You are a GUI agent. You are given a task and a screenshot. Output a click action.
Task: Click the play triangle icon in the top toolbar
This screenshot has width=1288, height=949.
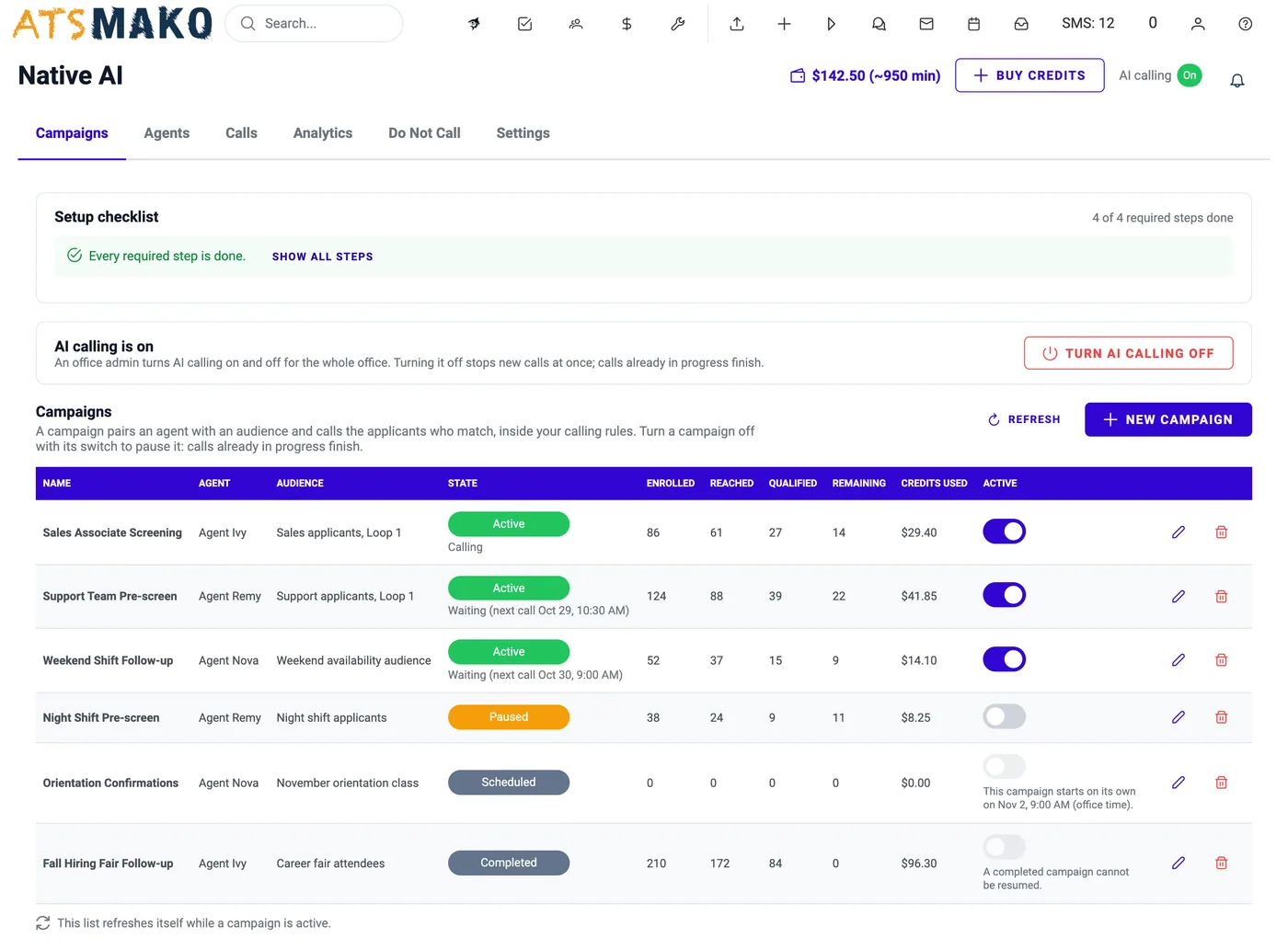click(831, 24)
